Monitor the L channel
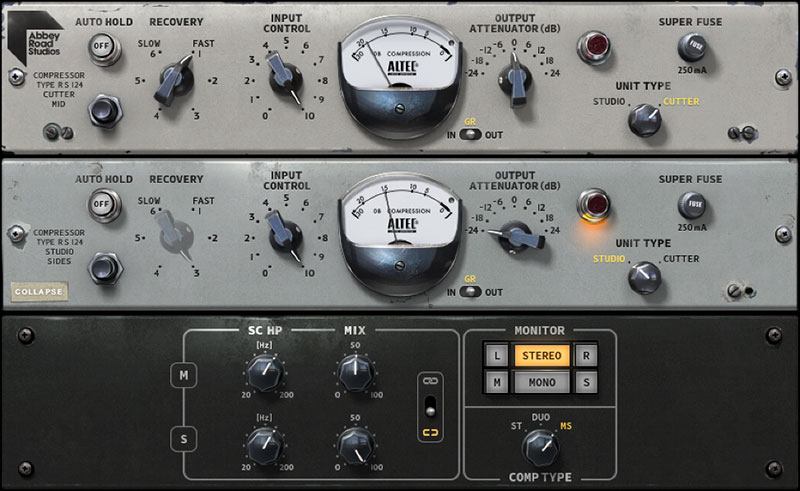800x491 pixels. [497, 355]
